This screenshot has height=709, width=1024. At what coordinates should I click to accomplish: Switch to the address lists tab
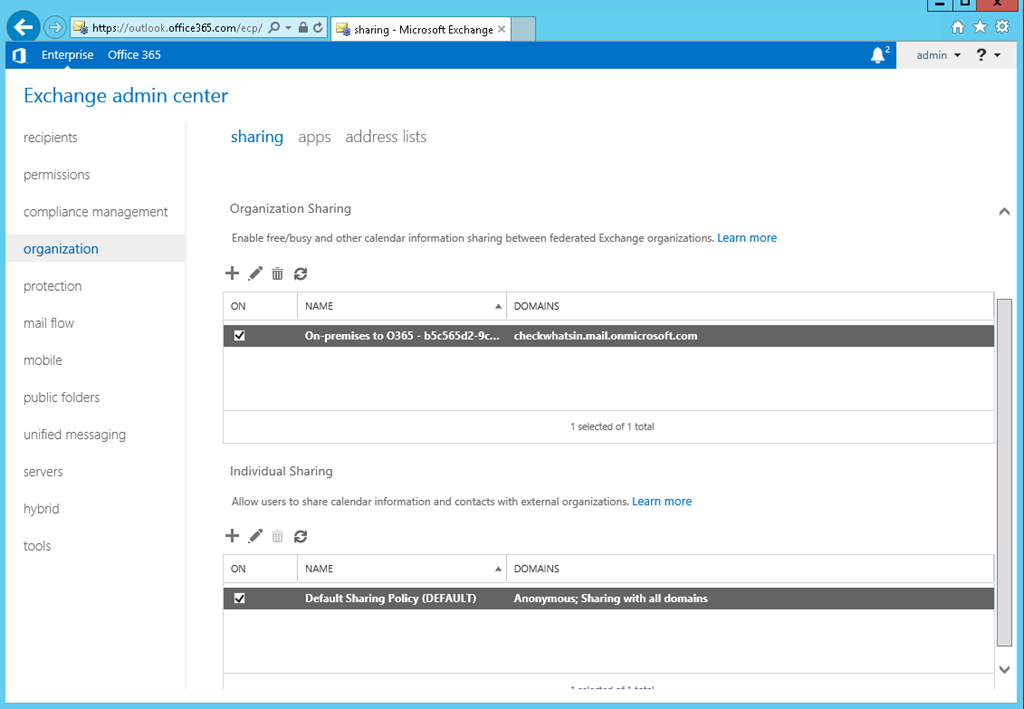385,137
